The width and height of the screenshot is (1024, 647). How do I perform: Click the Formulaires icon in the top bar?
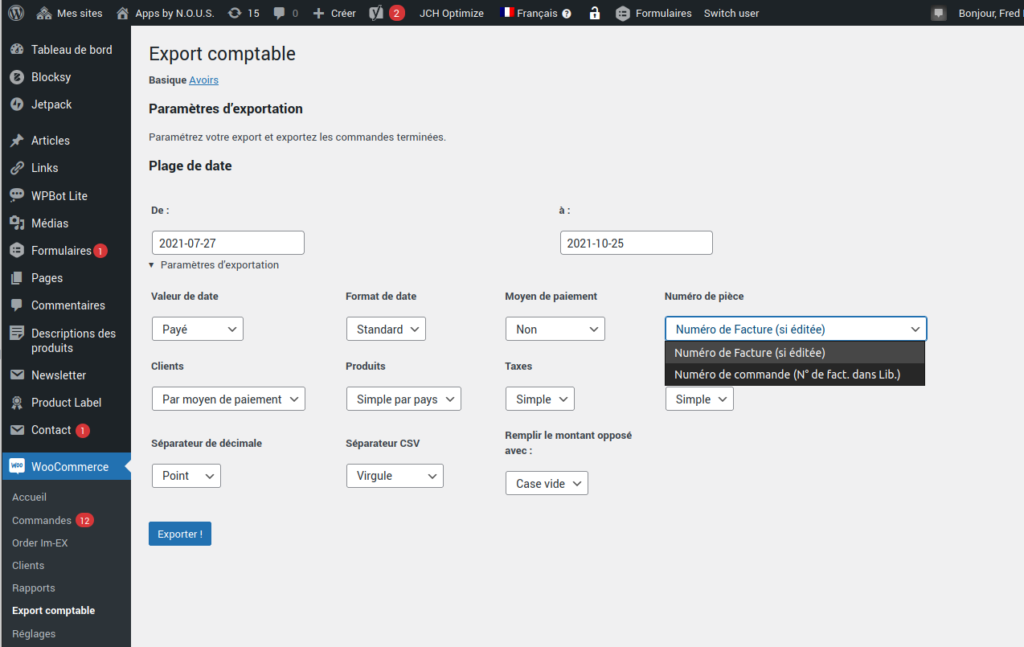tap(623, 13)
